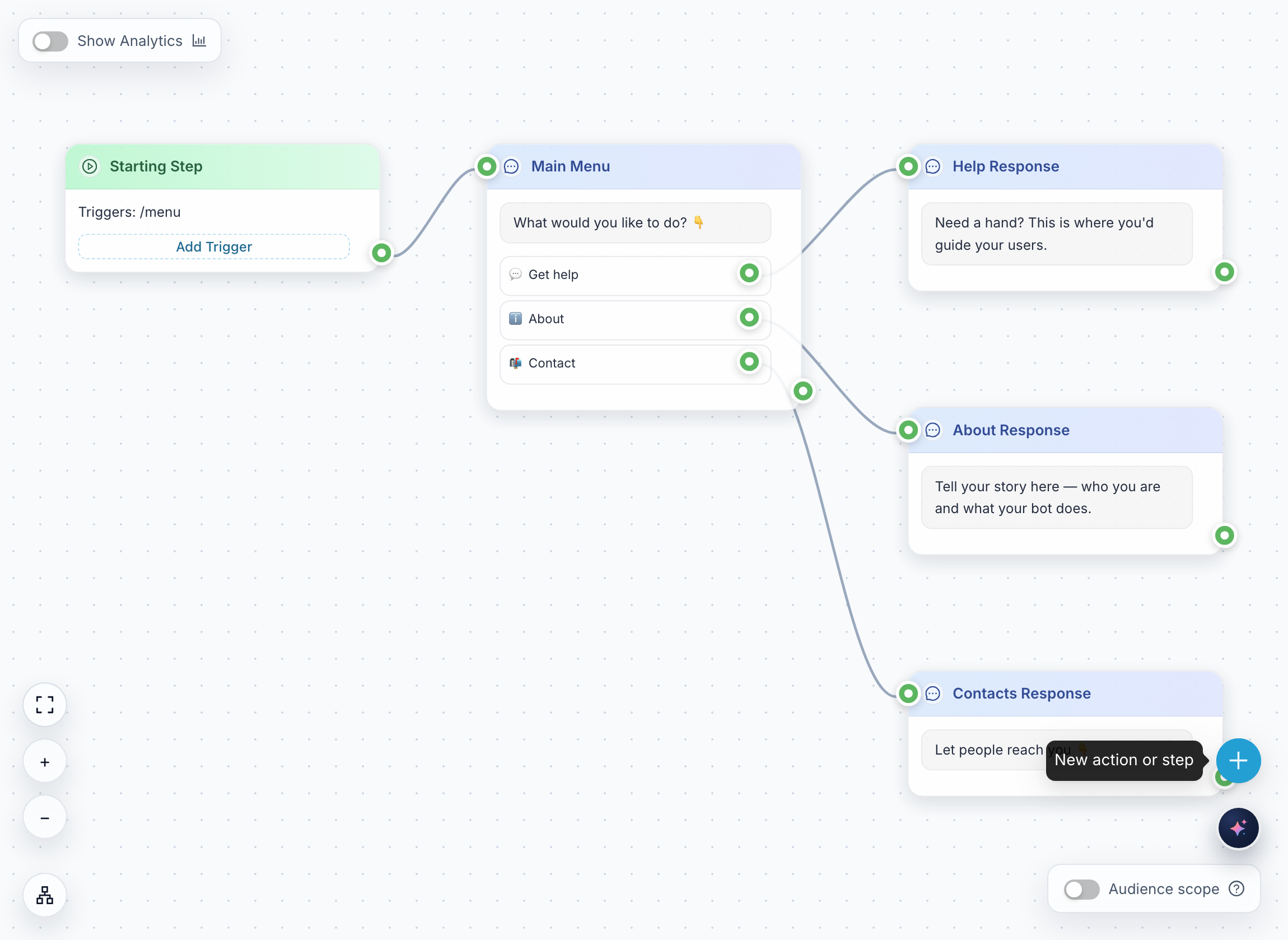Click the Contacts Response step title

coord(1021,693)
